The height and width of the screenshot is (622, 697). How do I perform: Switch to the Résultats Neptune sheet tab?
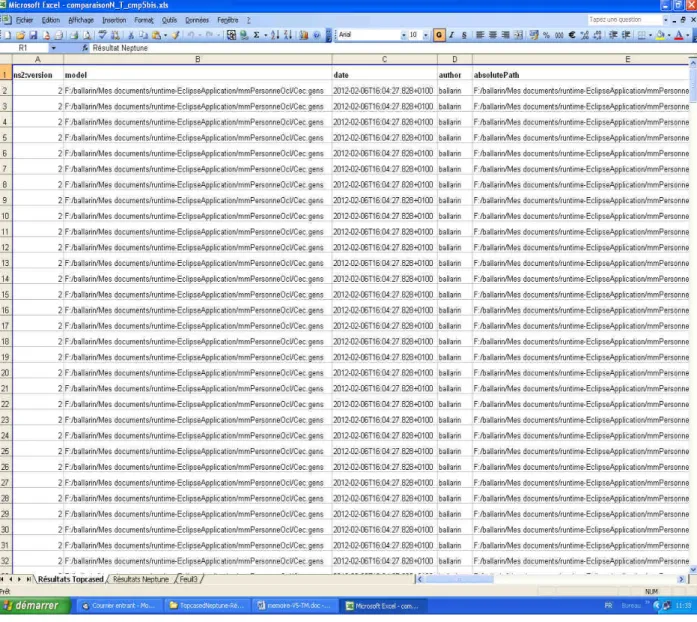(x=141, y=579)
